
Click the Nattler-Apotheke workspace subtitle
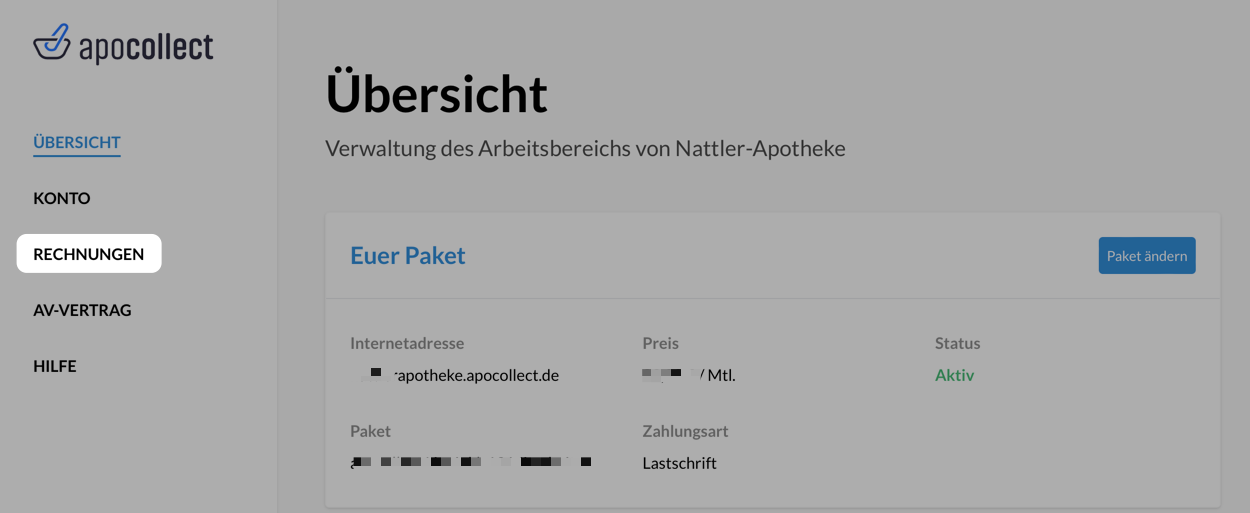[x=585, y=149]
